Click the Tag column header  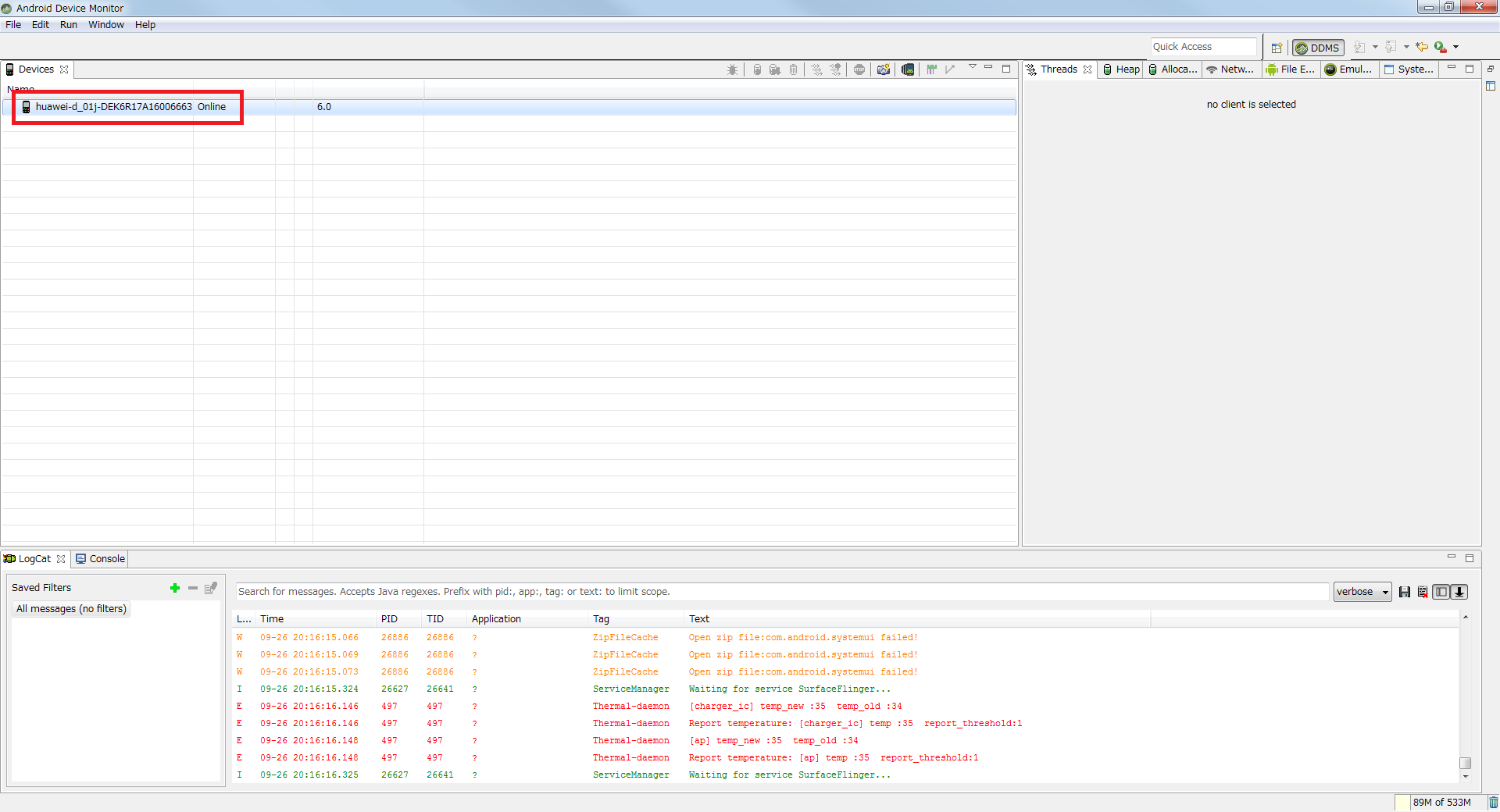(x=637, y=619)
